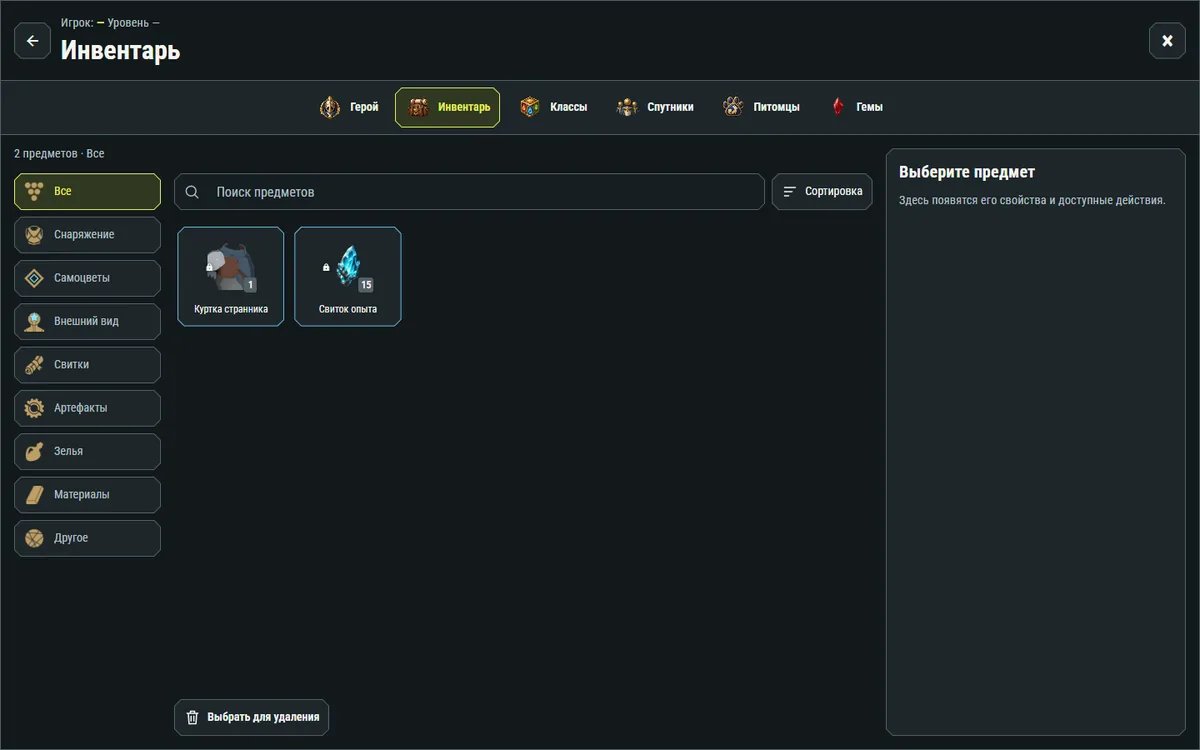This screenshot has height=750, width=1200.
Task: Click the trash can delete icon
Action: coord(193,717)
